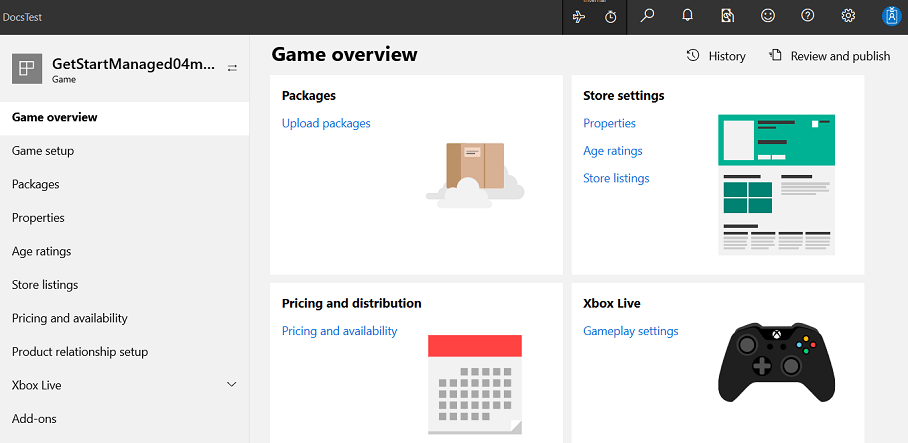Click the airplane icon in top bar
This screenshot has width=908, height=443.
579,17
